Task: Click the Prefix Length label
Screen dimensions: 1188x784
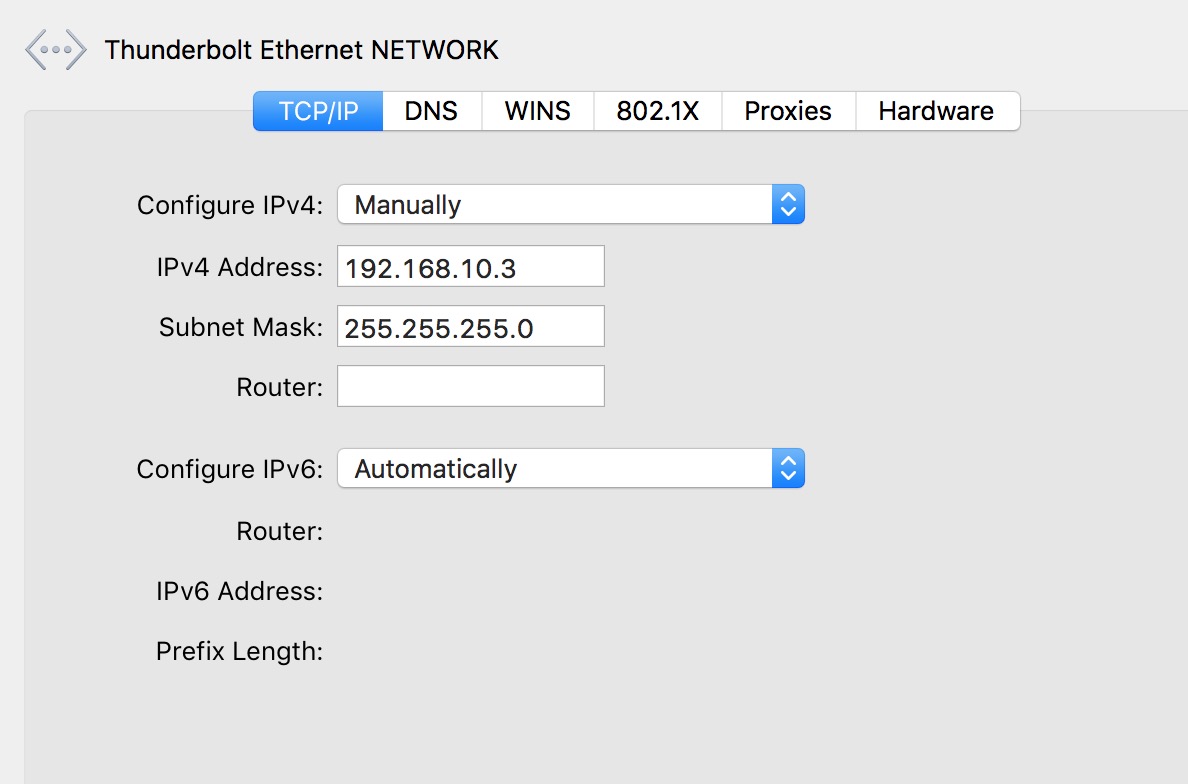Action: (240, 652)
